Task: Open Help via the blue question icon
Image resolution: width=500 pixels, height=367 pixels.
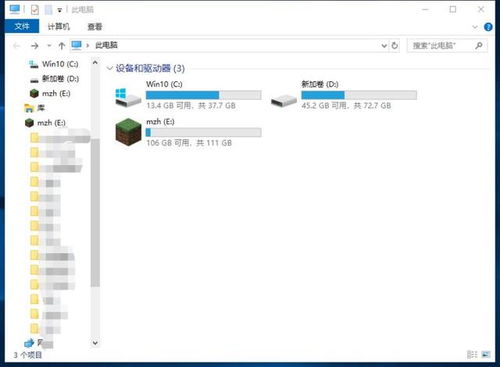Action: pos(488,27)
